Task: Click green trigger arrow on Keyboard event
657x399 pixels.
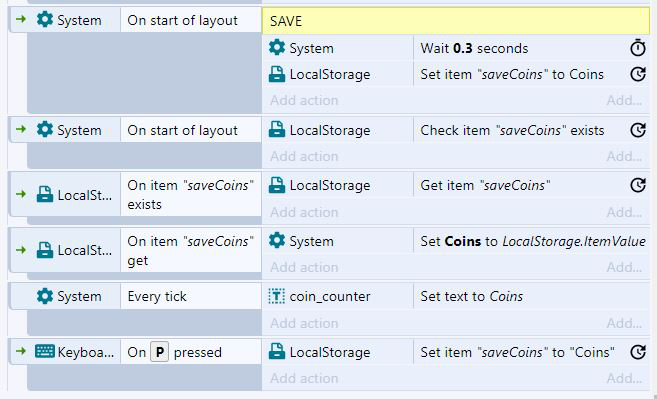Action: 21,351
